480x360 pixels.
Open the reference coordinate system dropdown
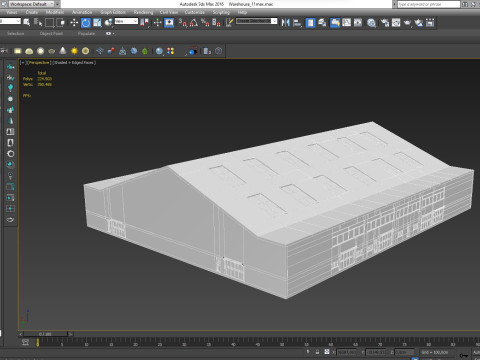click(x=126, y=21)
